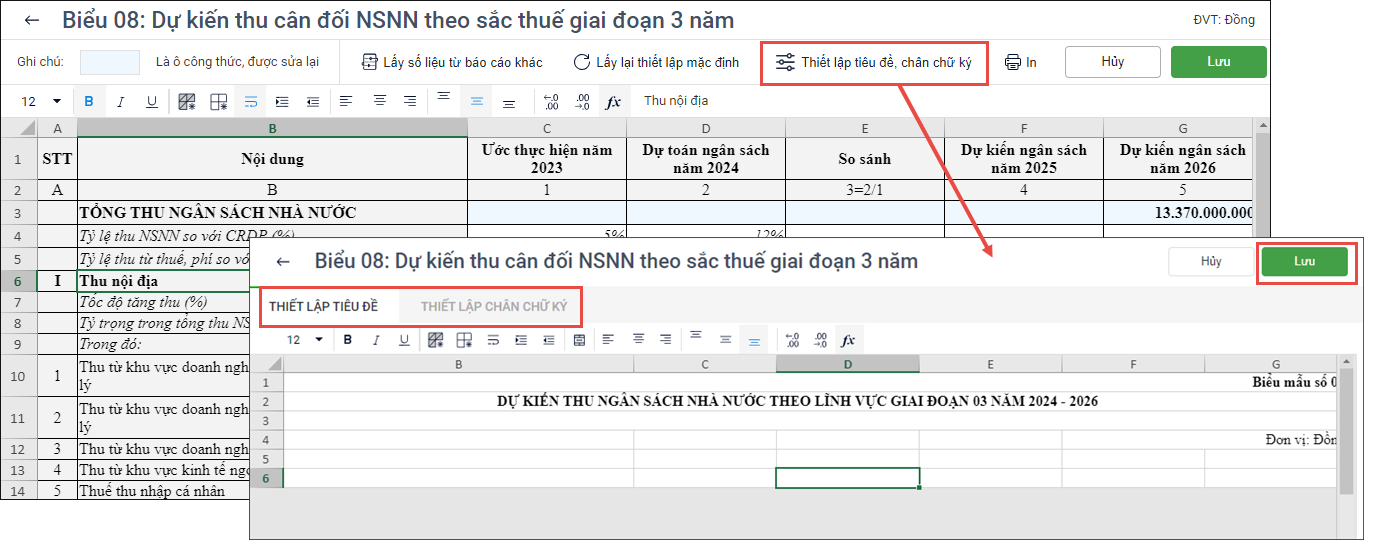
Task: Open the font size dropdown in the title settings dialog
Action: coord(319,340)
